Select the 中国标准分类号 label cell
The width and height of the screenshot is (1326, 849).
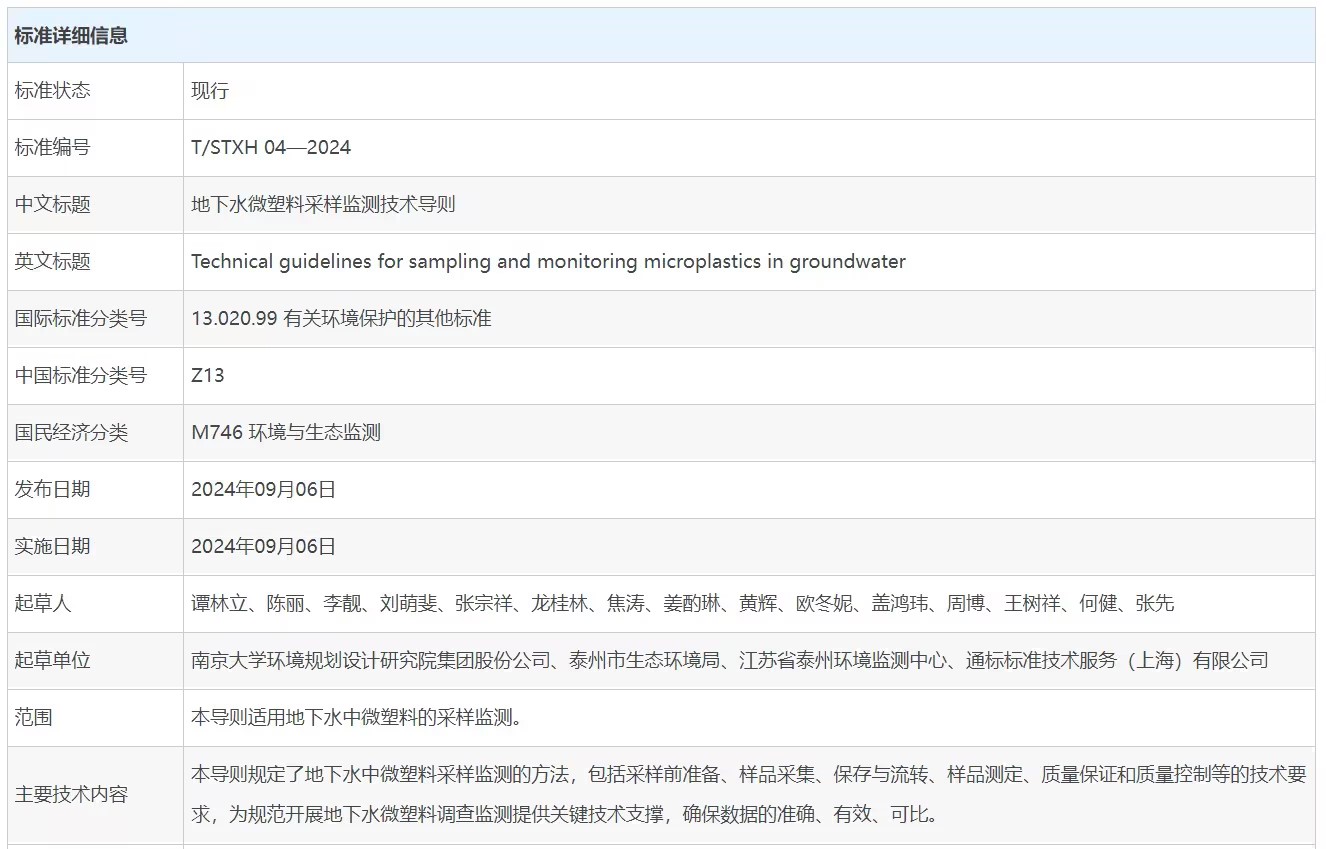click(x=95, y=376)
